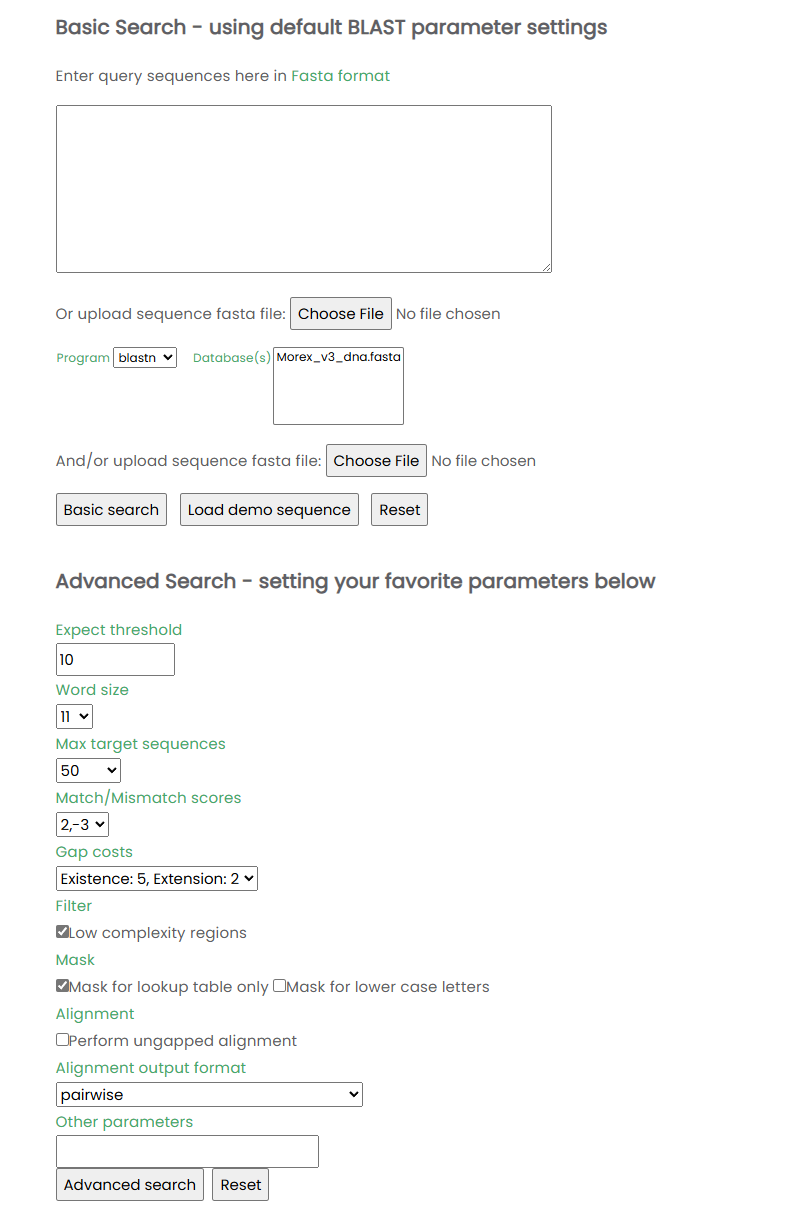The height and width of the screenshot is (1226, 792).
Task: Open the Fasta format link
Action: click(340, 76)
